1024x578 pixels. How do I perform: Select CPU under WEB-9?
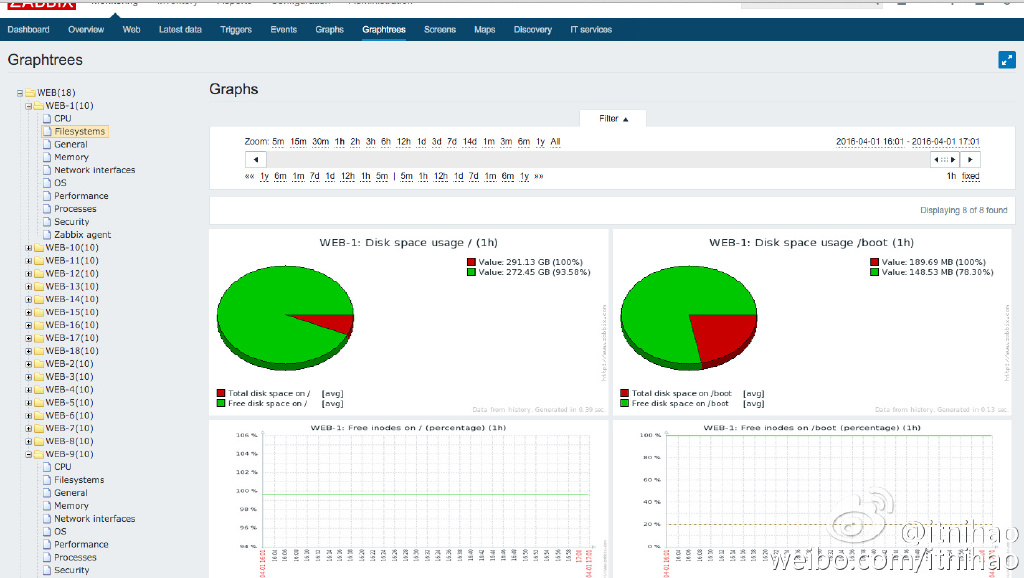63,467
